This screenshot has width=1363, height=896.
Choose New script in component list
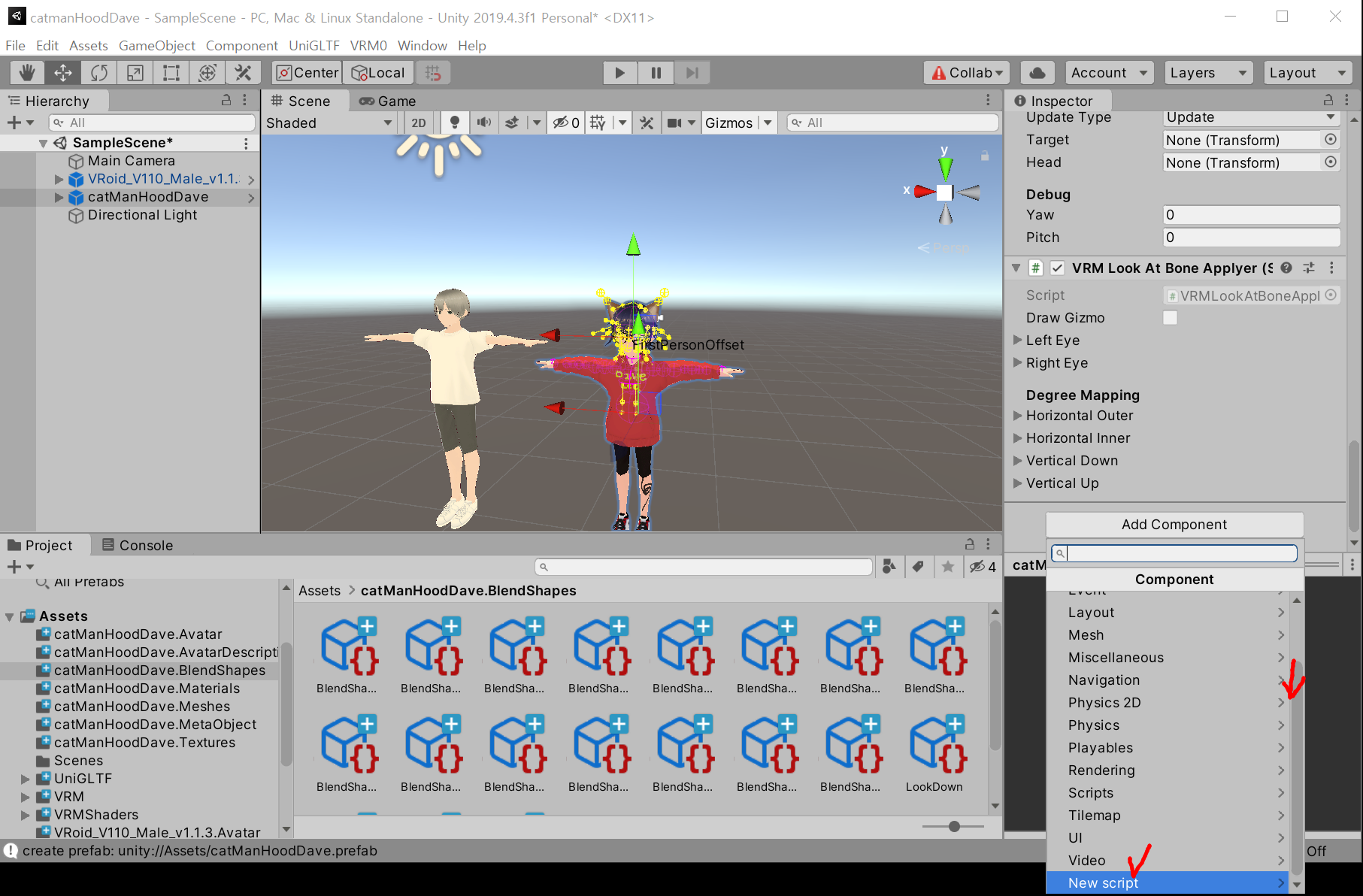pyautogui.click(x=1167, y=882)
